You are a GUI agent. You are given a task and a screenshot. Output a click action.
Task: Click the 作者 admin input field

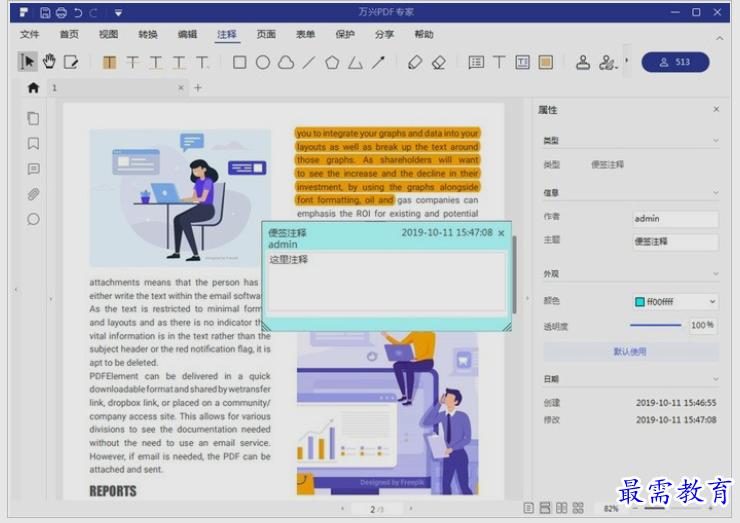click(x=675, y=219)
